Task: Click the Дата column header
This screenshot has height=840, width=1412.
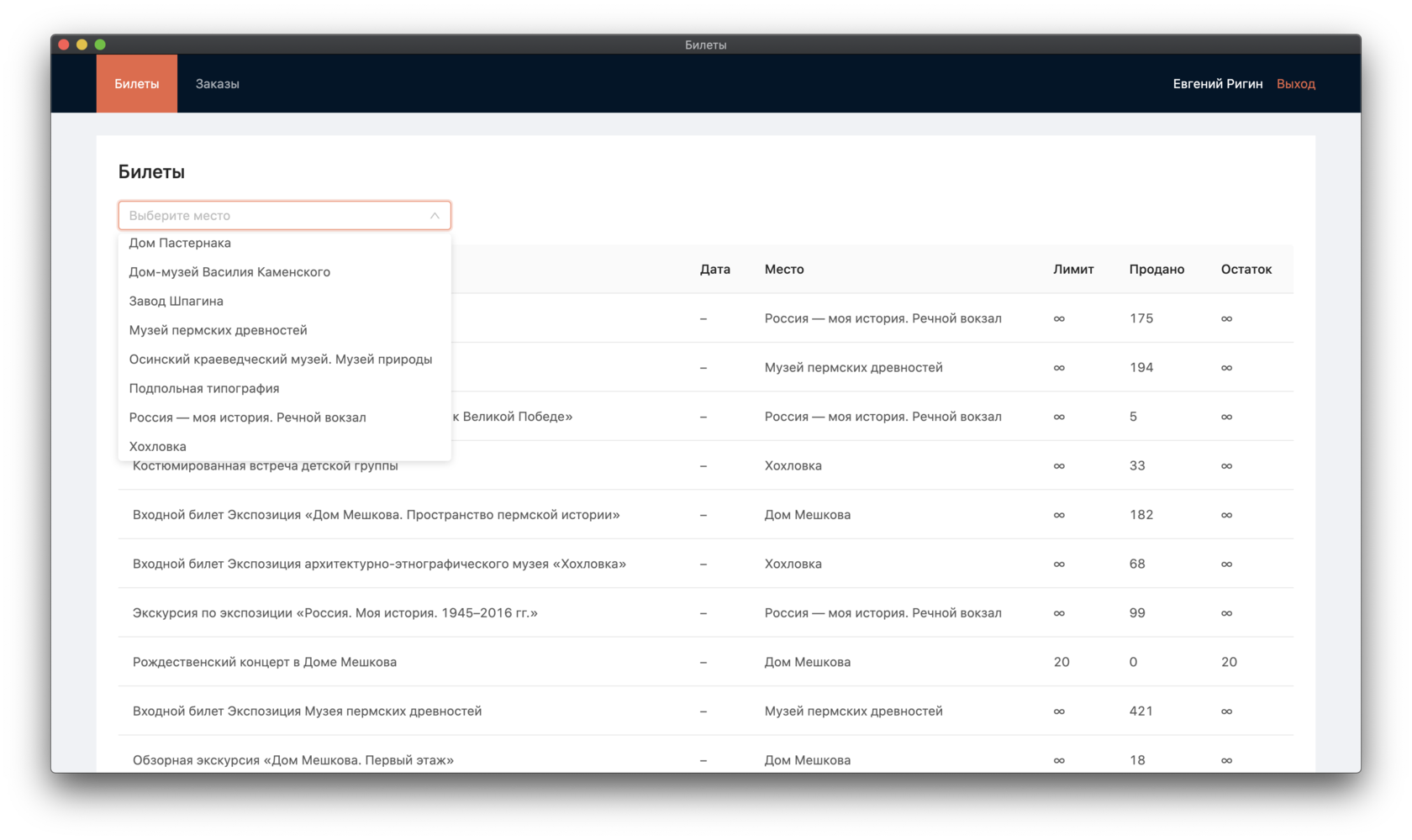Action: coord(714,270)
